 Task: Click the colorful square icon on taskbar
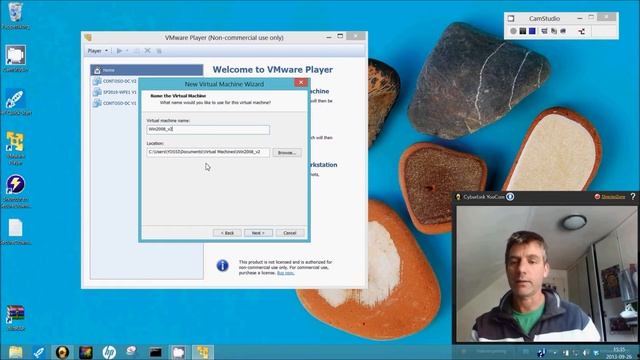point(86,352)
